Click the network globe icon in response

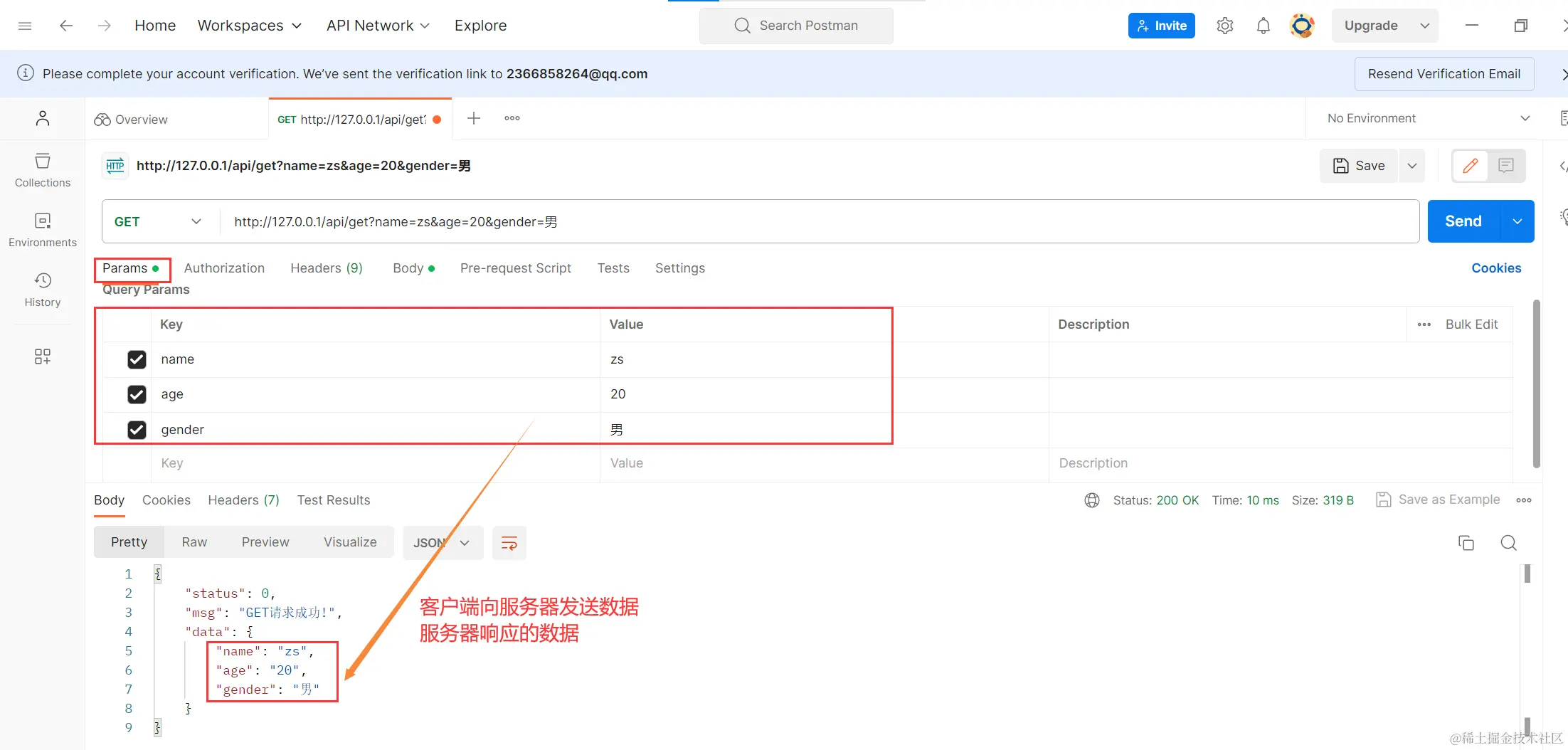(1092, 500)
